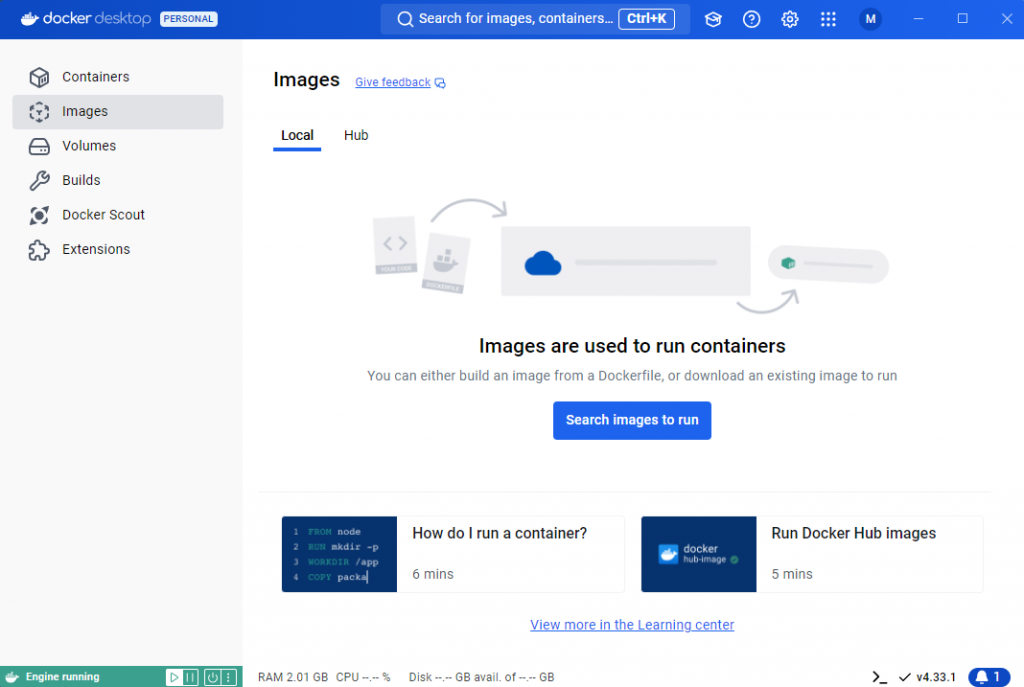
Task: Open the notifications bell
Action: tap(989, 677)
